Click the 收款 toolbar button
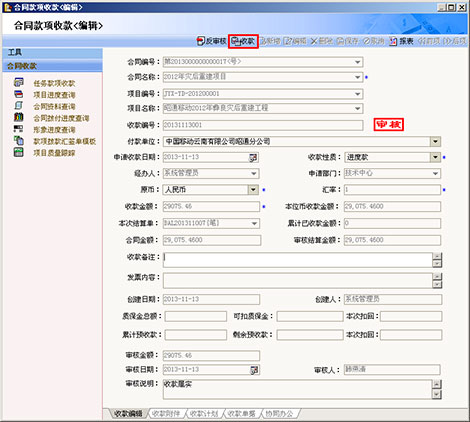 coord(243,41)
